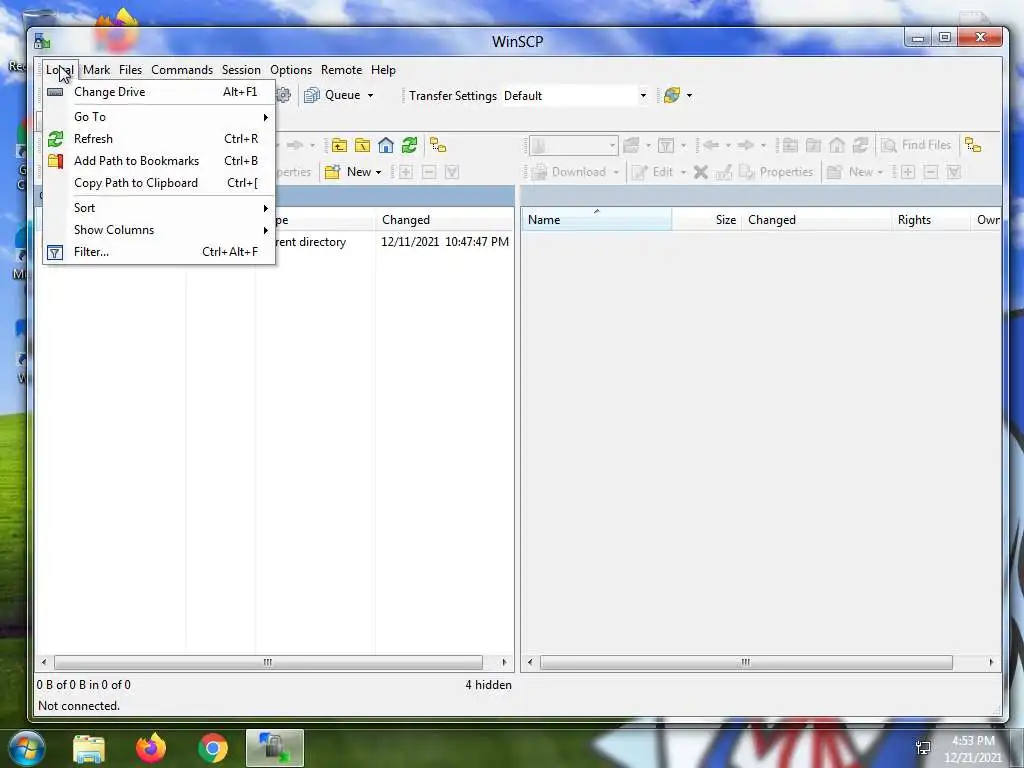Sort local panel by Changed column
Viewport: 1024px width, 768px height.
(445, 220)
